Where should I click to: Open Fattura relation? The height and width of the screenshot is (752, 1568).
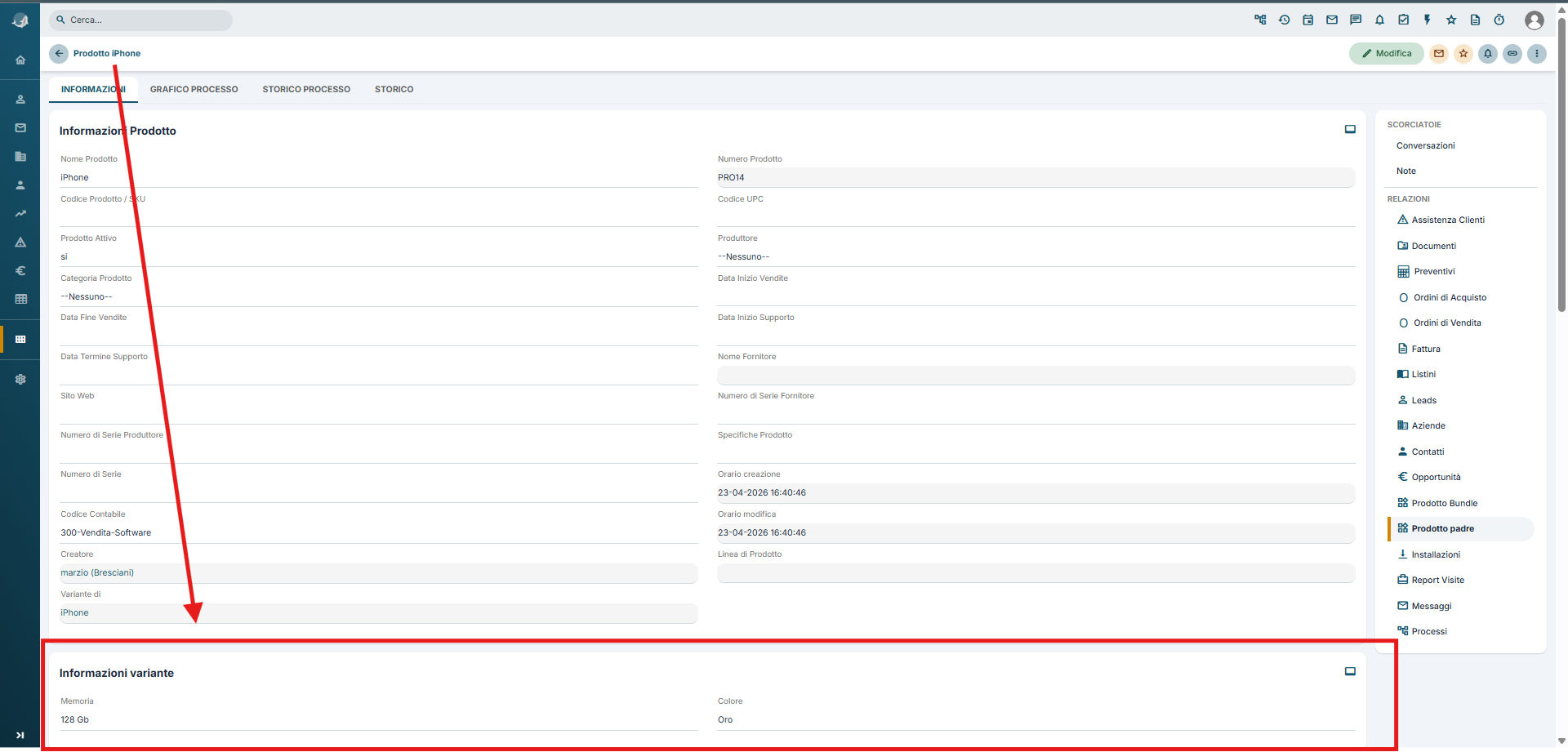[1419, 349]
